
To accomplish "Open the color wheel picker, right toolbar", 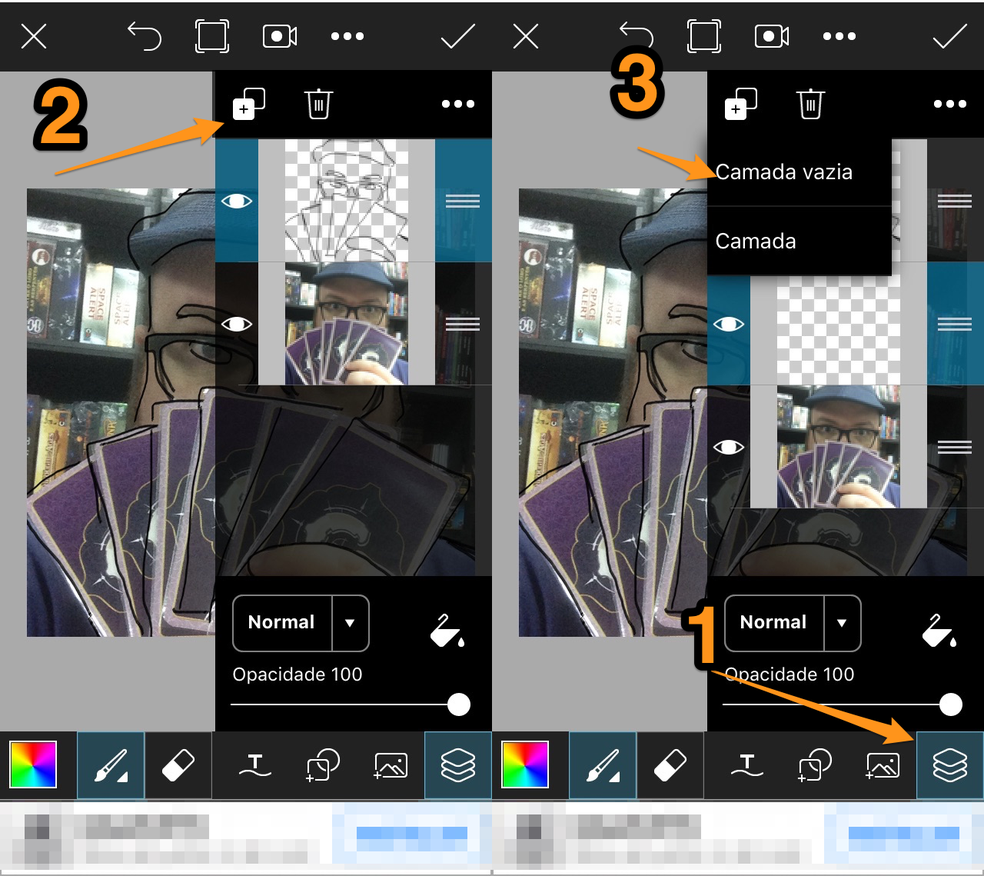I will point(525,764).
